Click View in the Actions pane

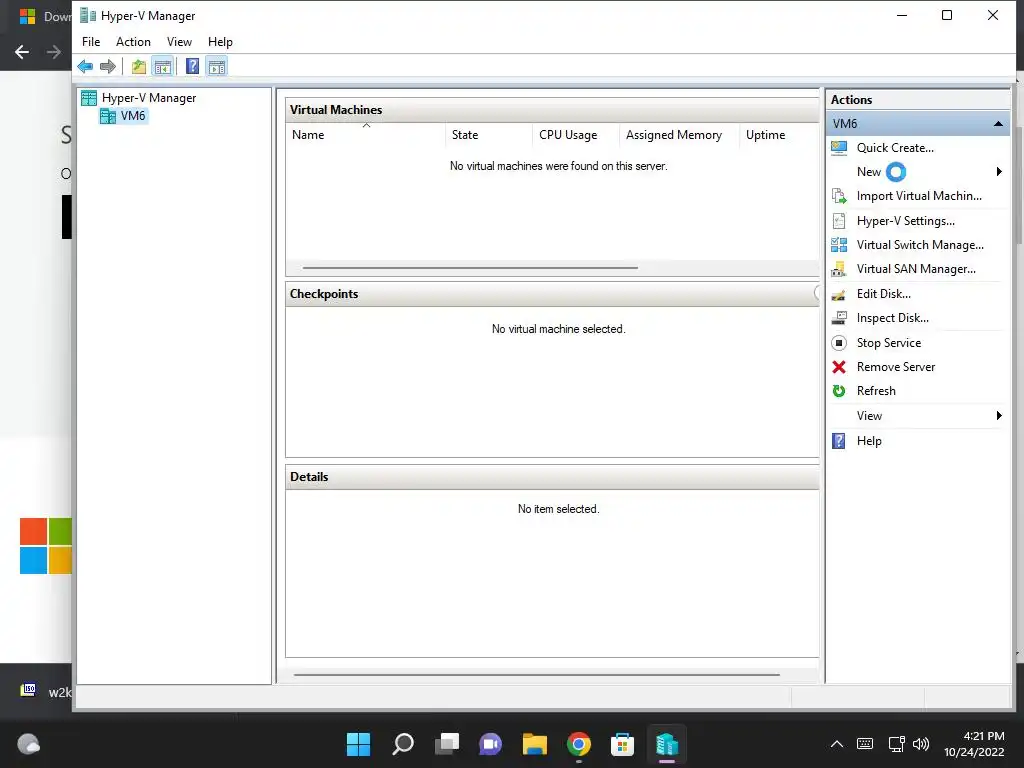869,416
